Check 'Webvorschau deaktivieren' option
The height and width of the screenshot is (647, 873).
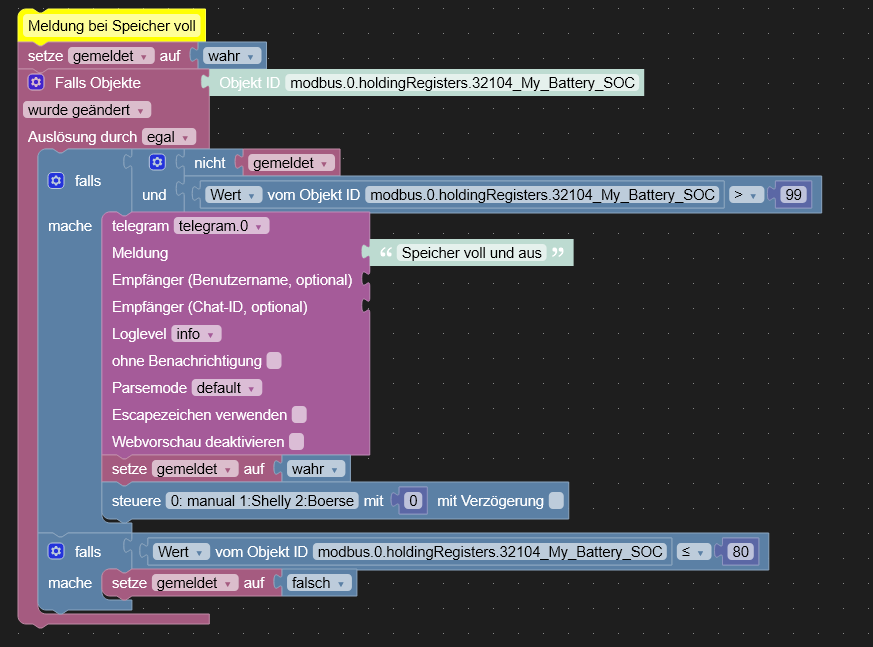(x=296, y=441)
